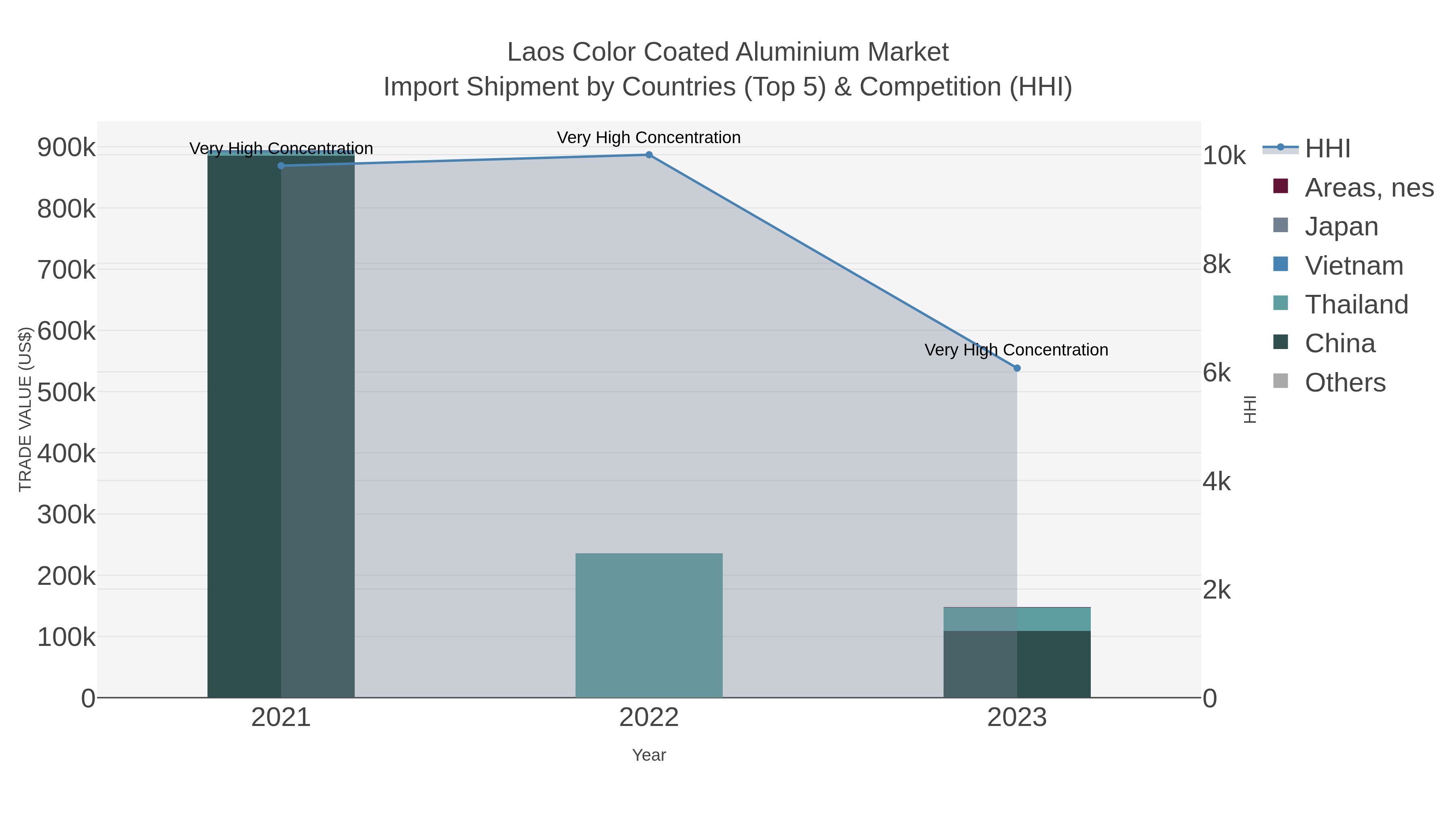Screen dimensions: 1456x819
Task: Click the Very High Concentration label above 2021
Action: 281,148
